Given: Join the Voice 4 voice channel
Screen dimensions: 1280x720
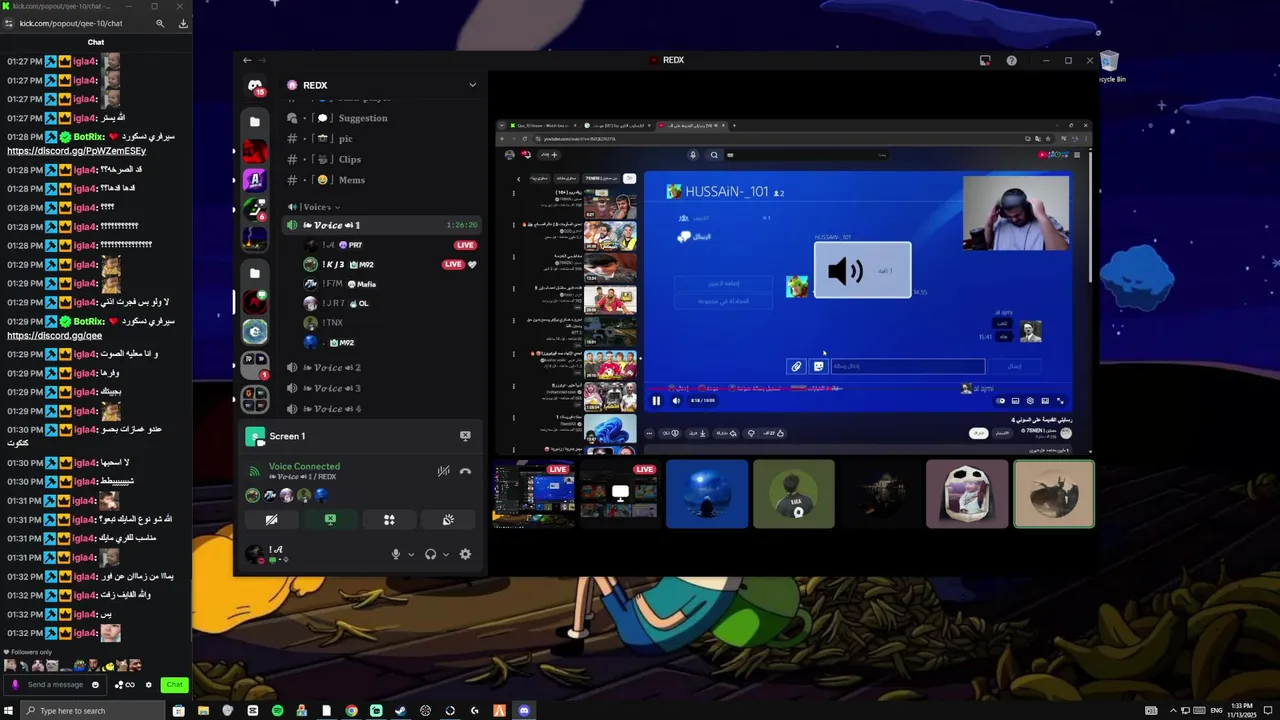Looking at the screenshot, I should click(382, 409).
